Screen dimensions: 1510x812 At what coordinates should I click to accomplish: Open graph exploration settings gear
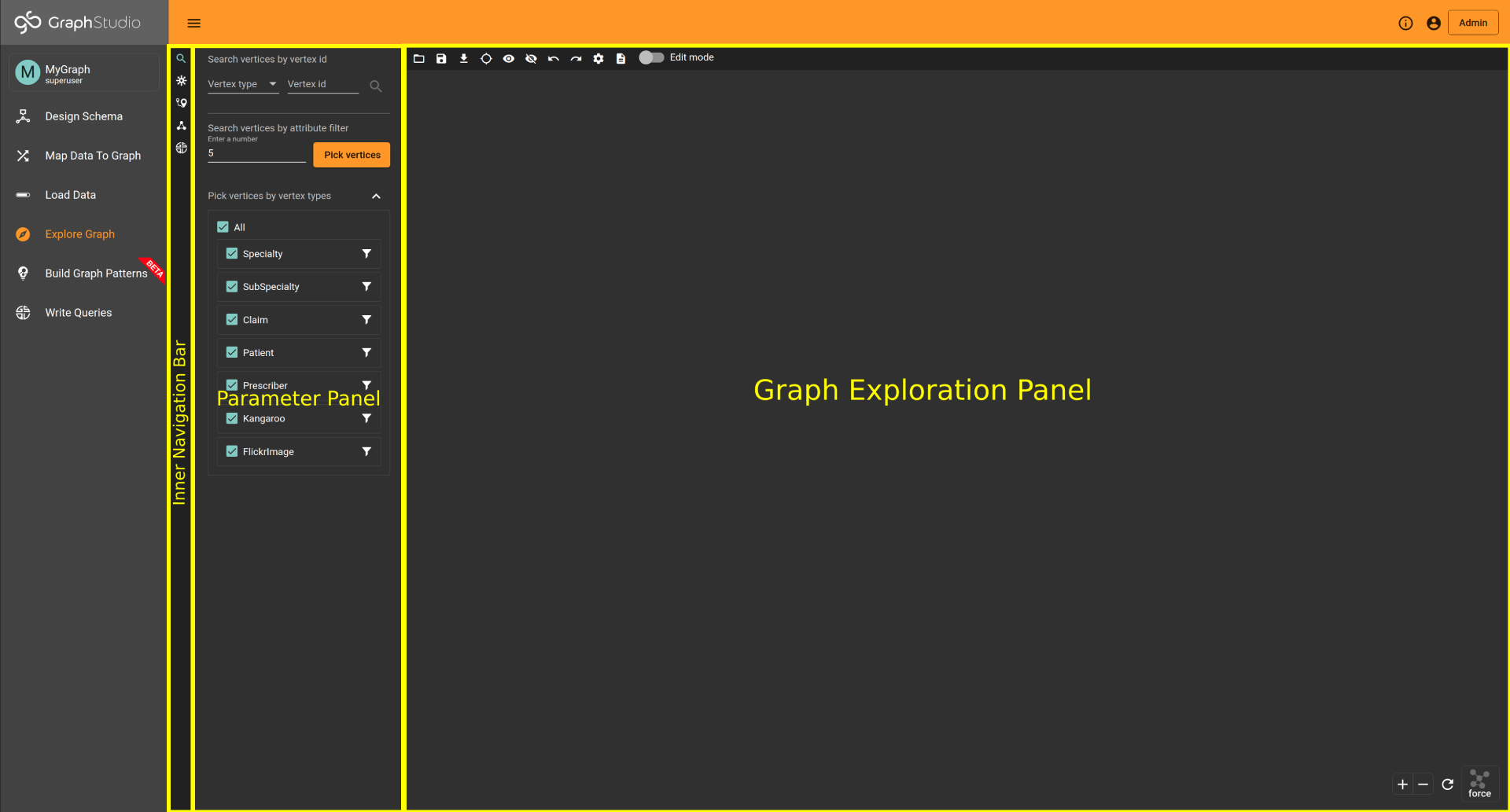coord(598,58)
